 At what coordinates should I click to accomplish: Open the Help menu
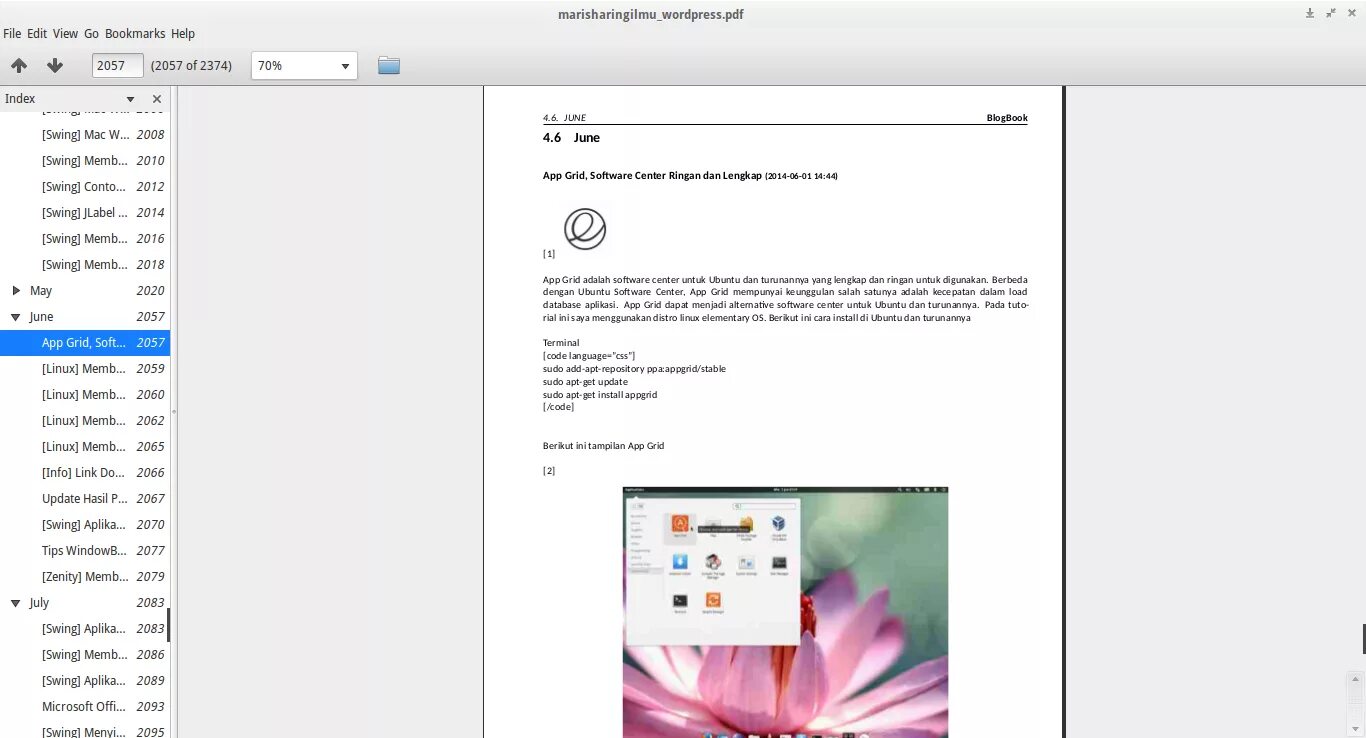(183, 33)
